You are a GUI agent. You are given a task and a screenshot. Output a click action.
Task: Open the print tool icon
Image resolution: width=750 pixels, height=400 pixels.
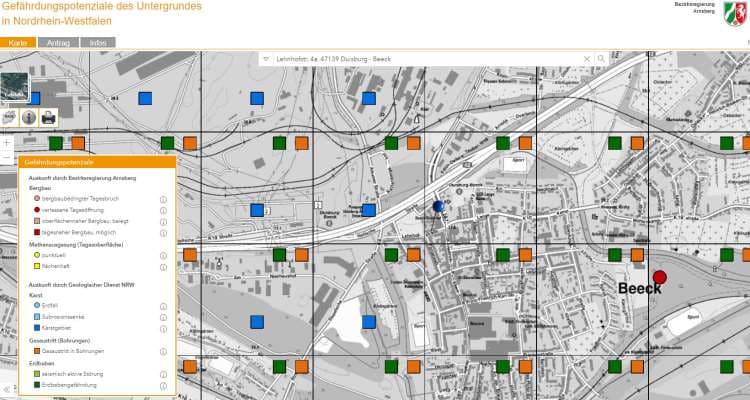click(x=48, y=118)
